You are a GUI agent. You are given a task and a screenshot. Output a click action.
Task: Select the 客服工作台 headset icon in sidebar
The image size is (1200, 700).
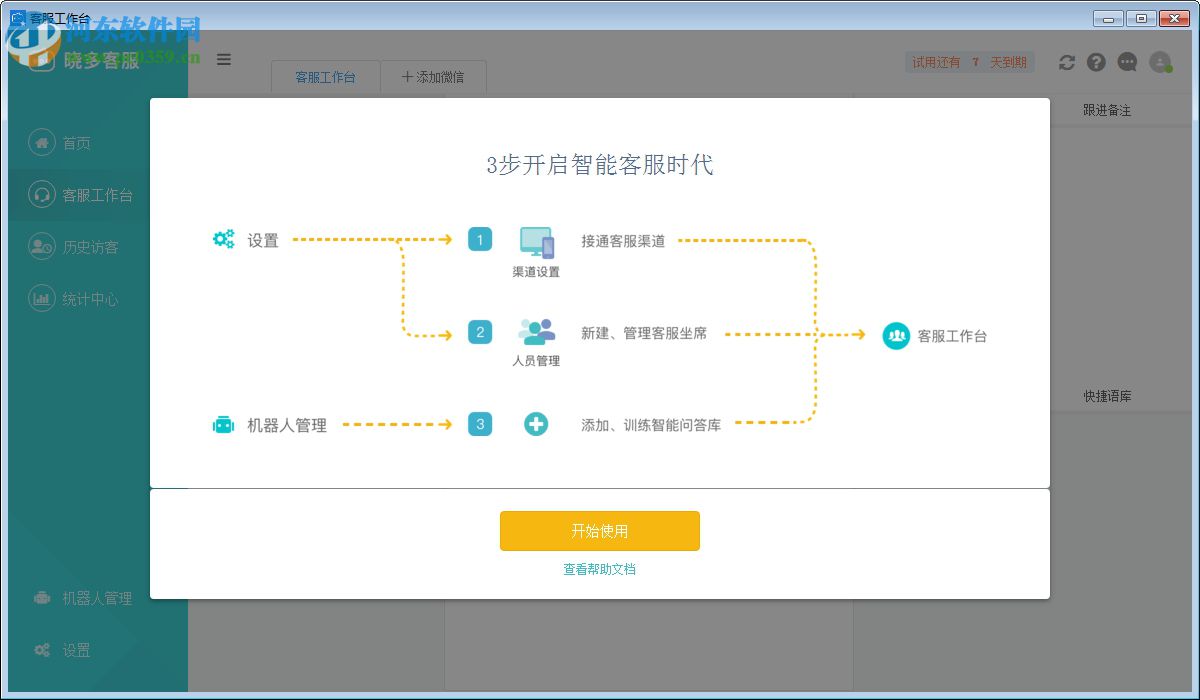click(x=40, y=195)
